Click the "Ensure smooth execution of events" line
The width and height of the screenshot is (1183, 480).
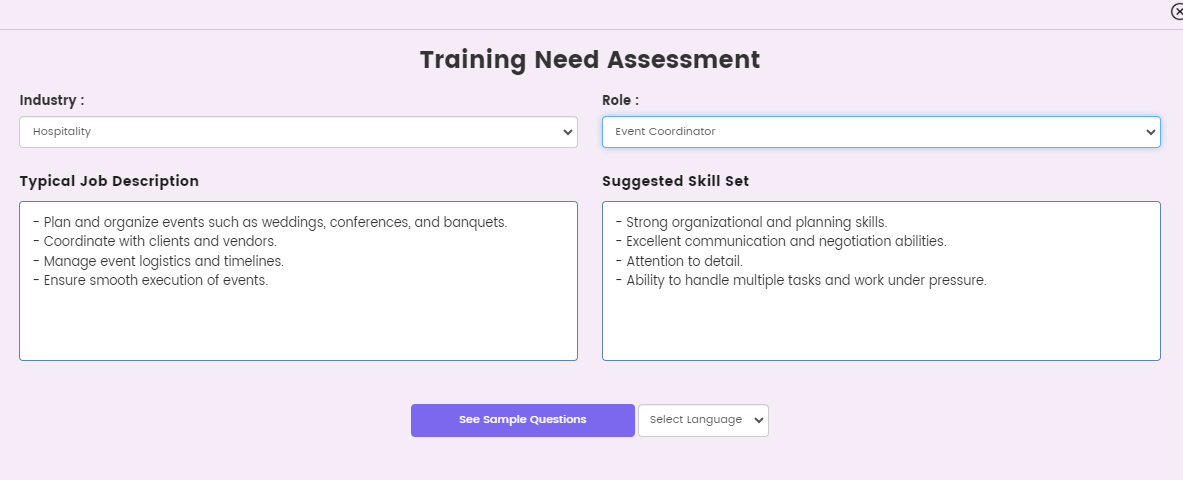[156, 280]
